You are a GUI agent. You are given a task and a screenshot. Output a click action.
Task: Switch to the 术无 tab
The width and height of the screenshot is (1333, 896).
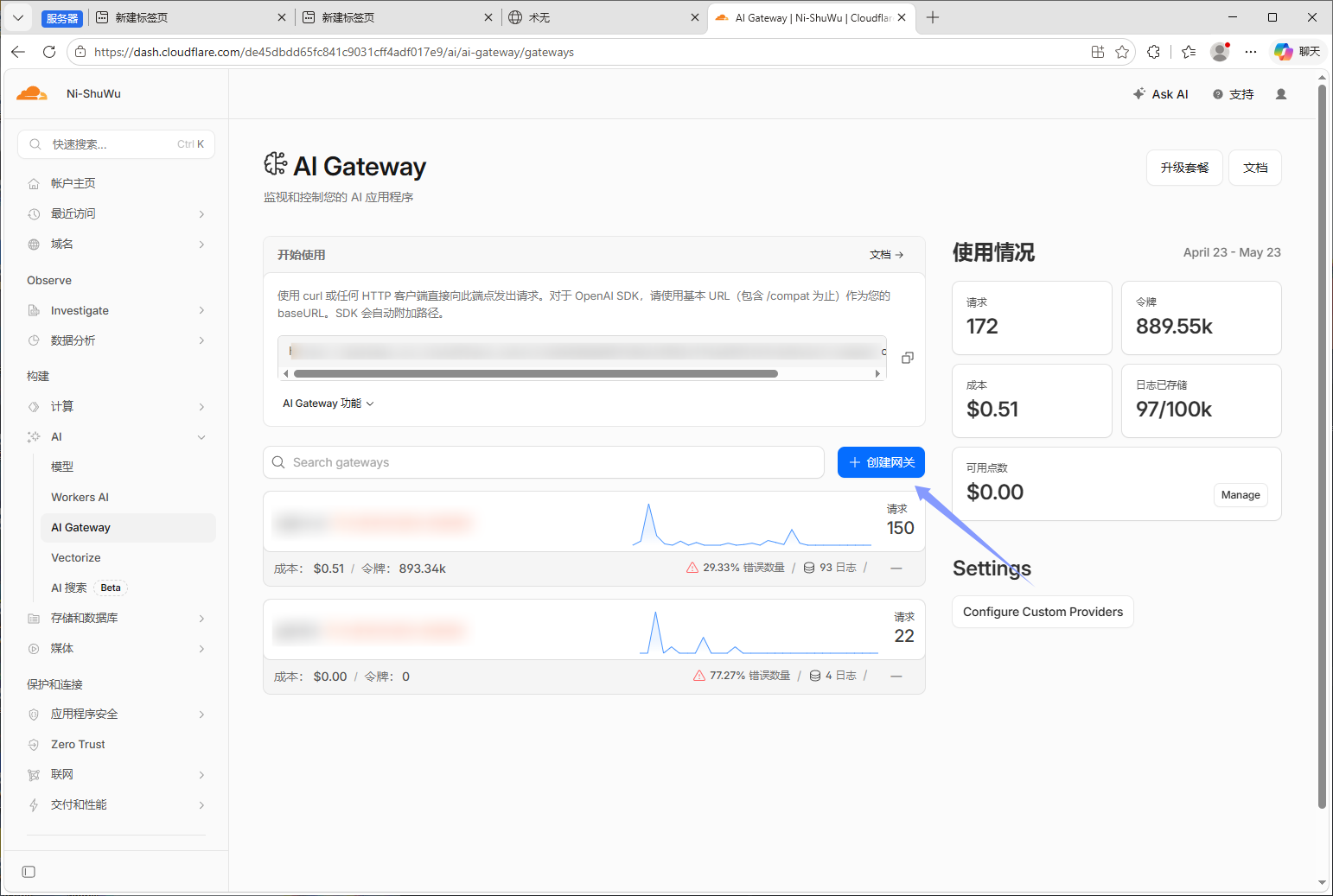click(603, 17)
